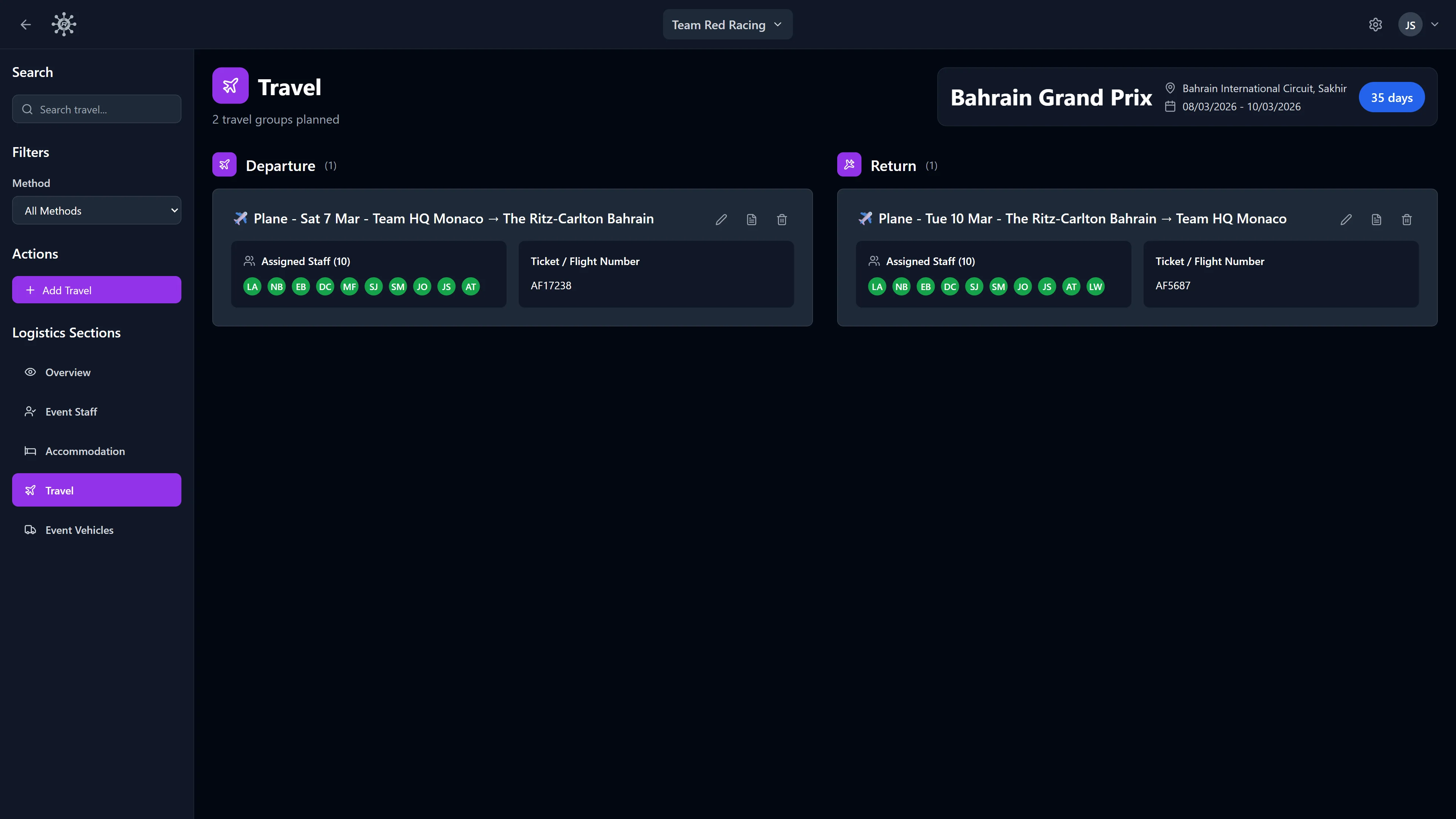1456x819 pixels.
Task: Go to Overview logistics section
Action: (x=68, y=372)
